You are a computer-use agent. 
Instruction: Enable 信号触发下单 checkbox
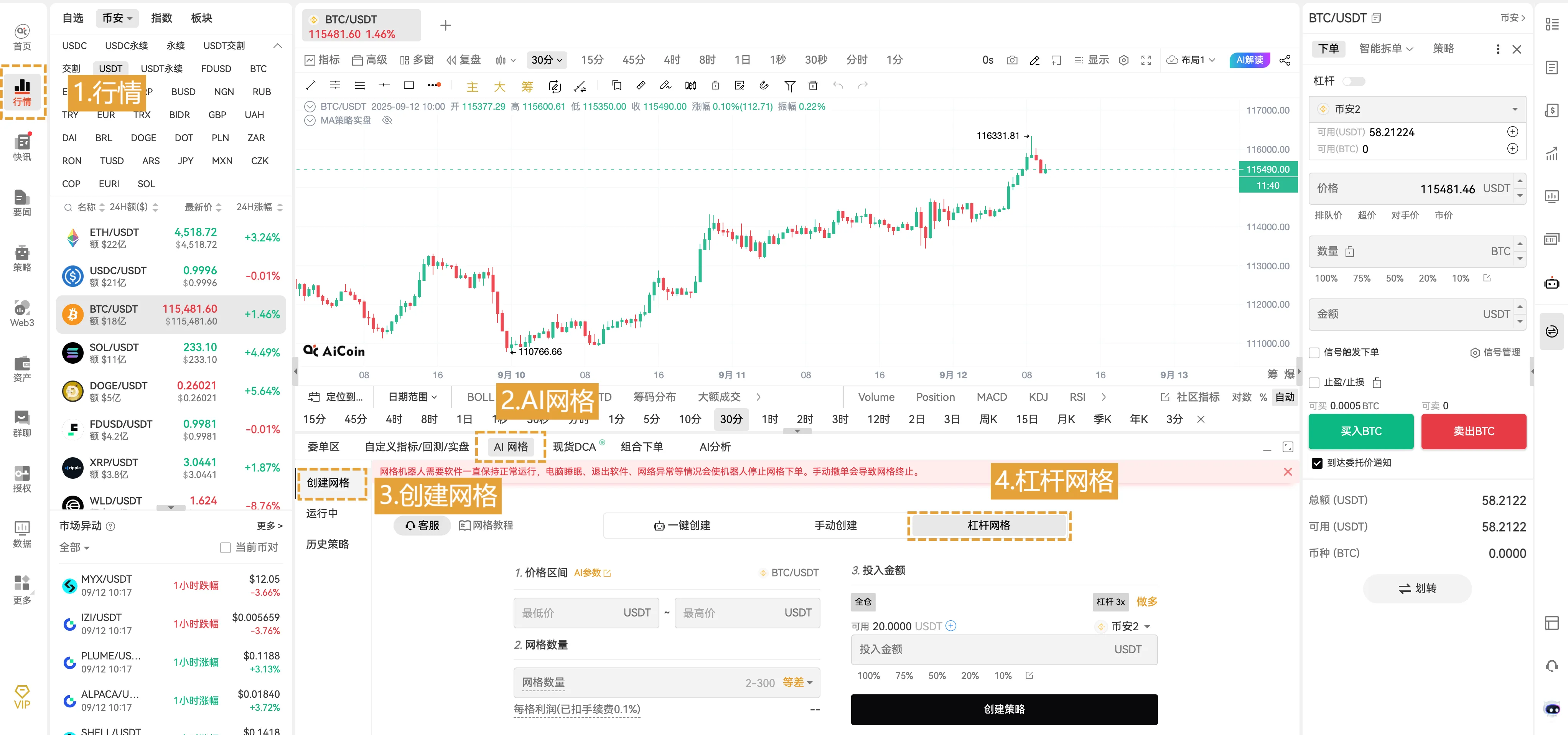click(x=1315, y=353)
